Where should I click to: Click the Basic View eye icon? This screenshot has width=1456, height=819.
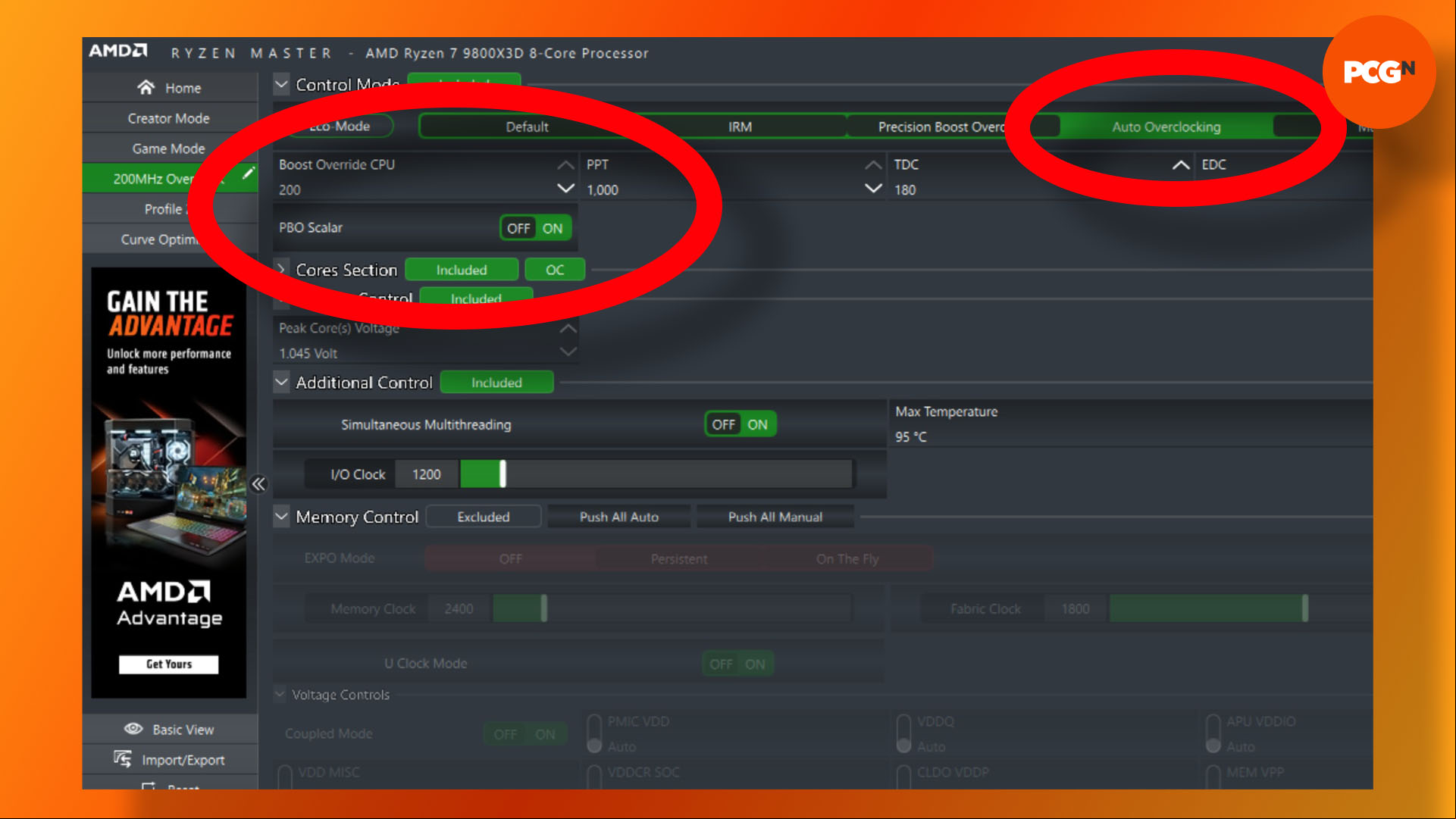click(x=133, y=729)
